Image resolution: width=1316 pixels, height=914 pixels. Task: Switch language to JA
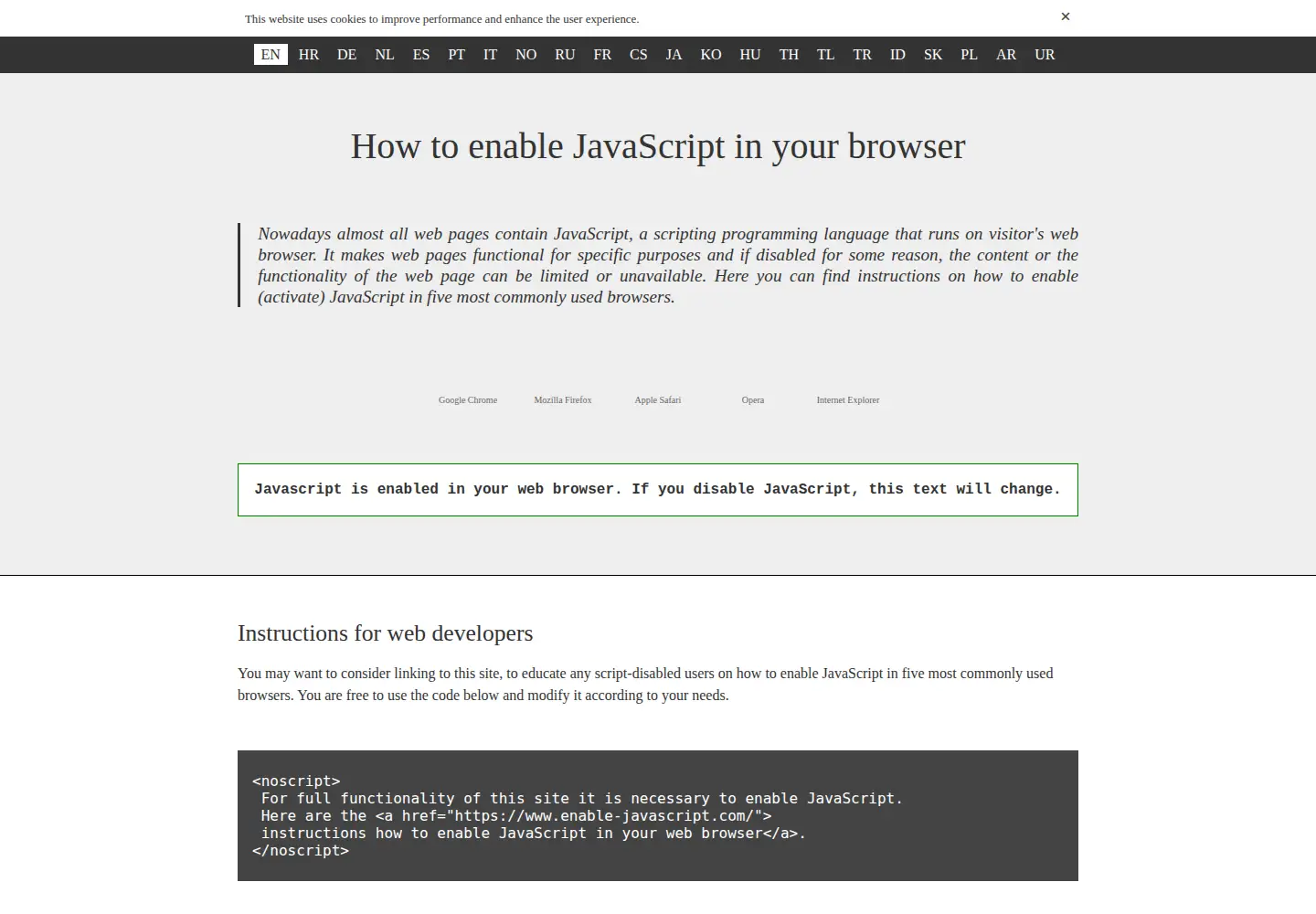coord(674,55)
